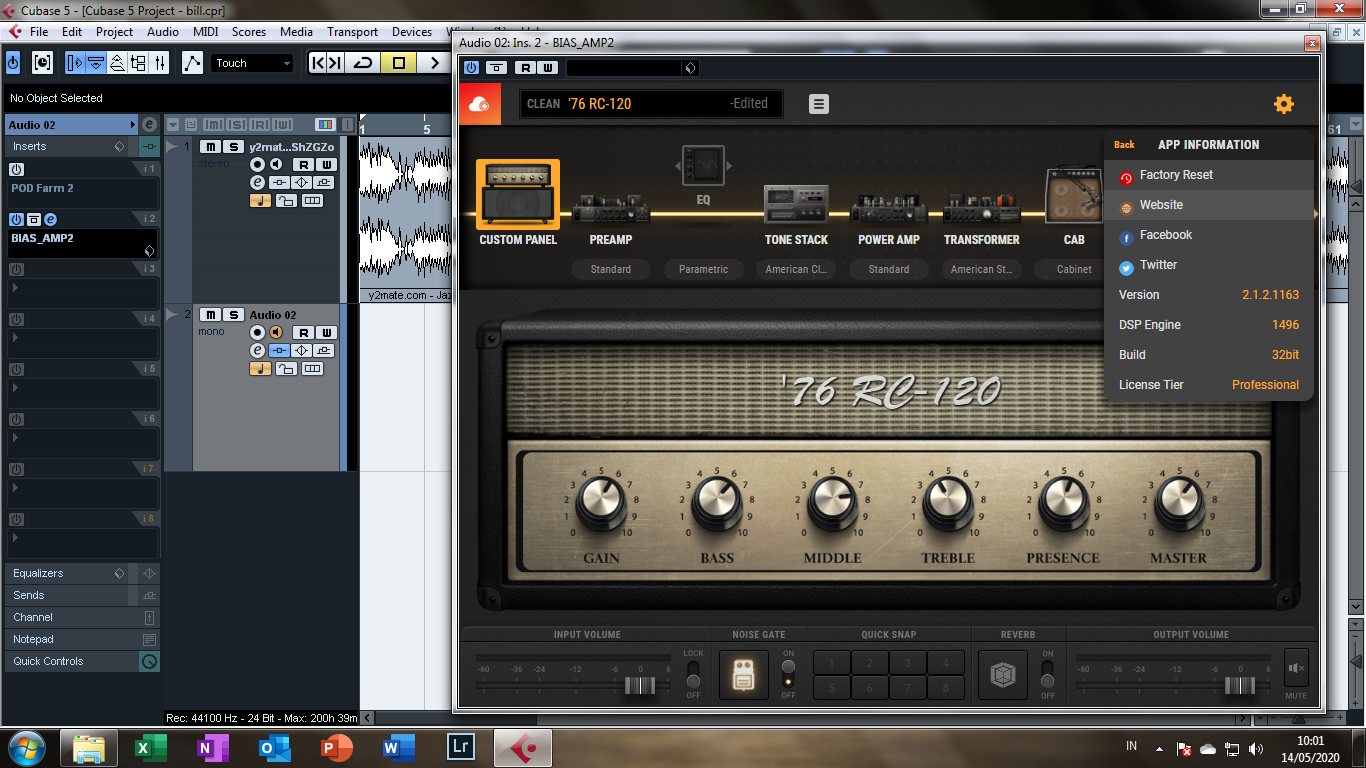Click Factory Reset option

(1208, 175)
